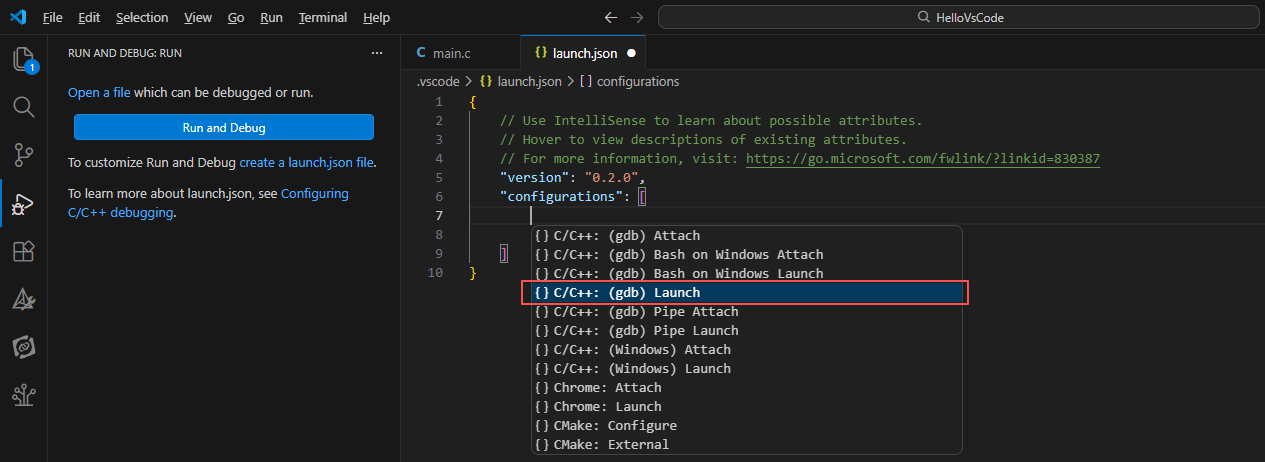Image resolution: width=1265 pixels, height=462 pixels.
Task: Select 'C/C++: (Windows) Launch' suggestion
Action: [x=747, y=369]
